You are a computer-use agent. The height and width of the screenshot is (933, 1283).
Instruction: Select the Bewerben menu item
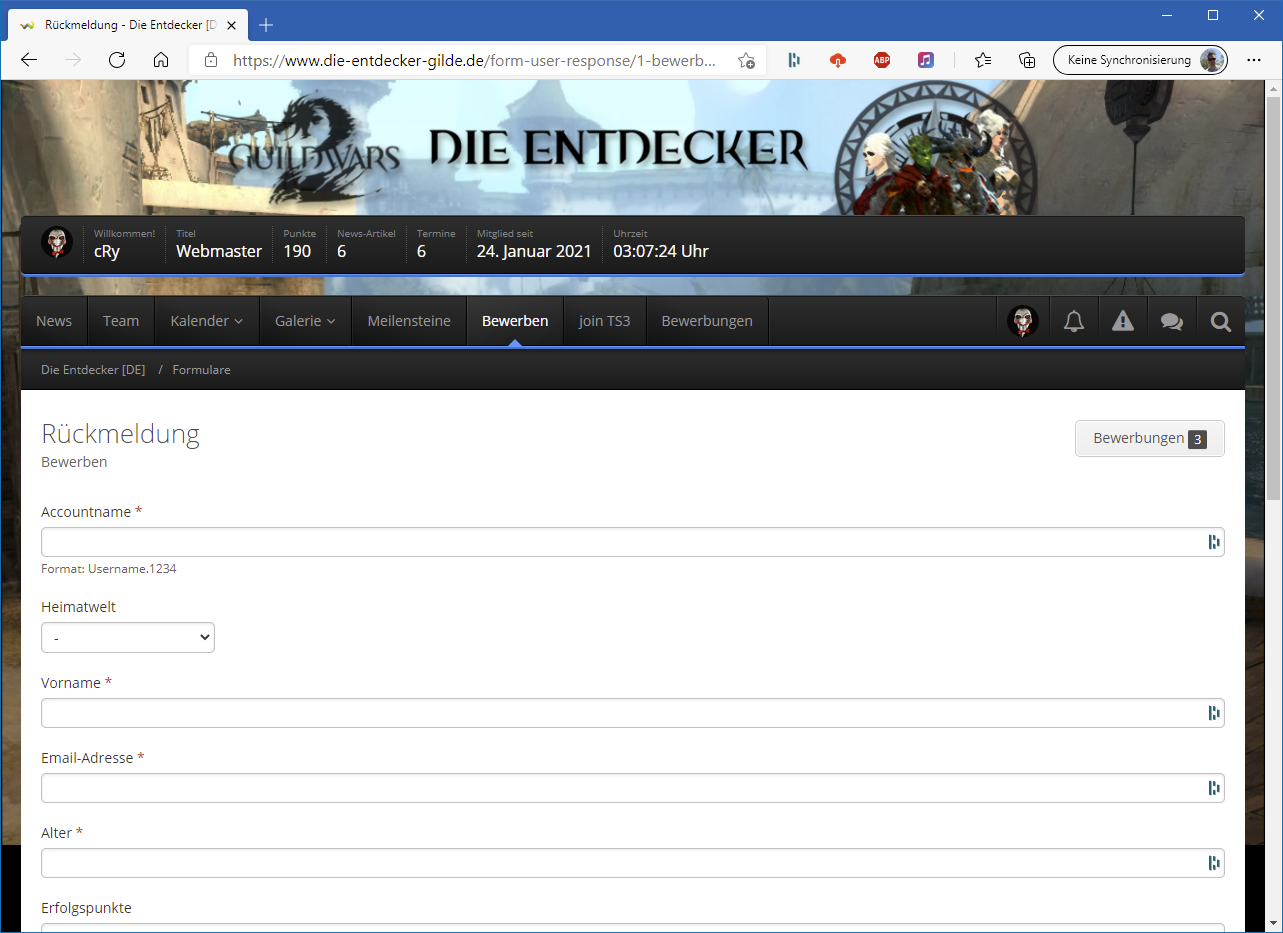click(x=515, y=321)
